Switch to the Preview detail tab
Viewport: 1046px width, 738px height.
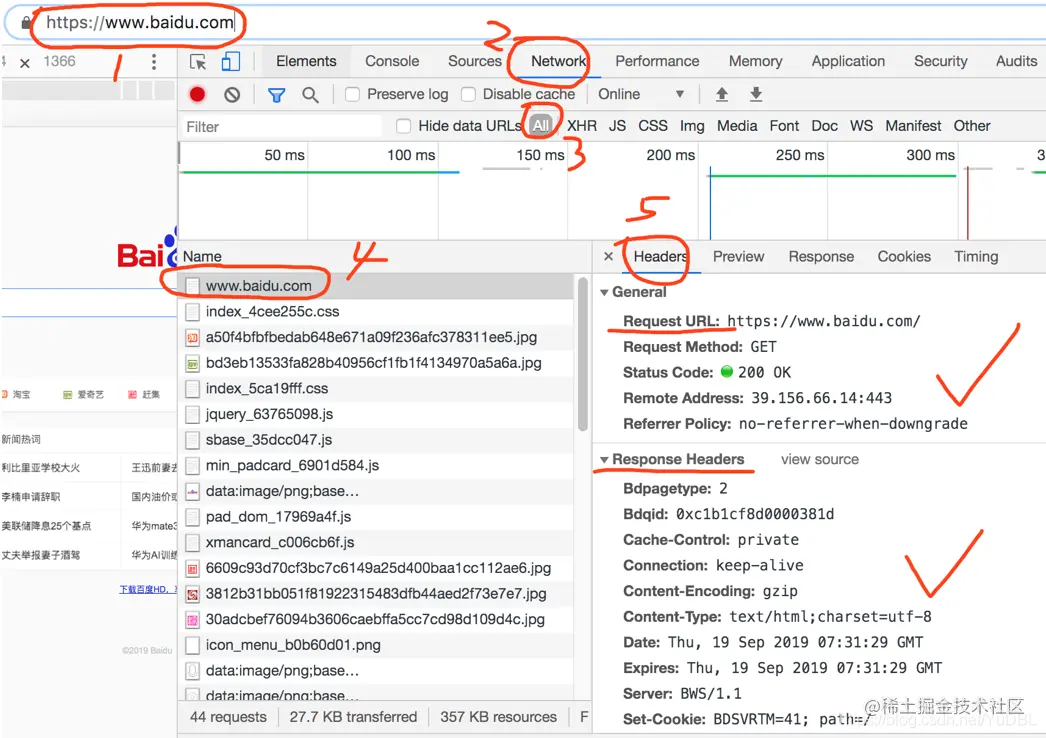pos(738,256)
